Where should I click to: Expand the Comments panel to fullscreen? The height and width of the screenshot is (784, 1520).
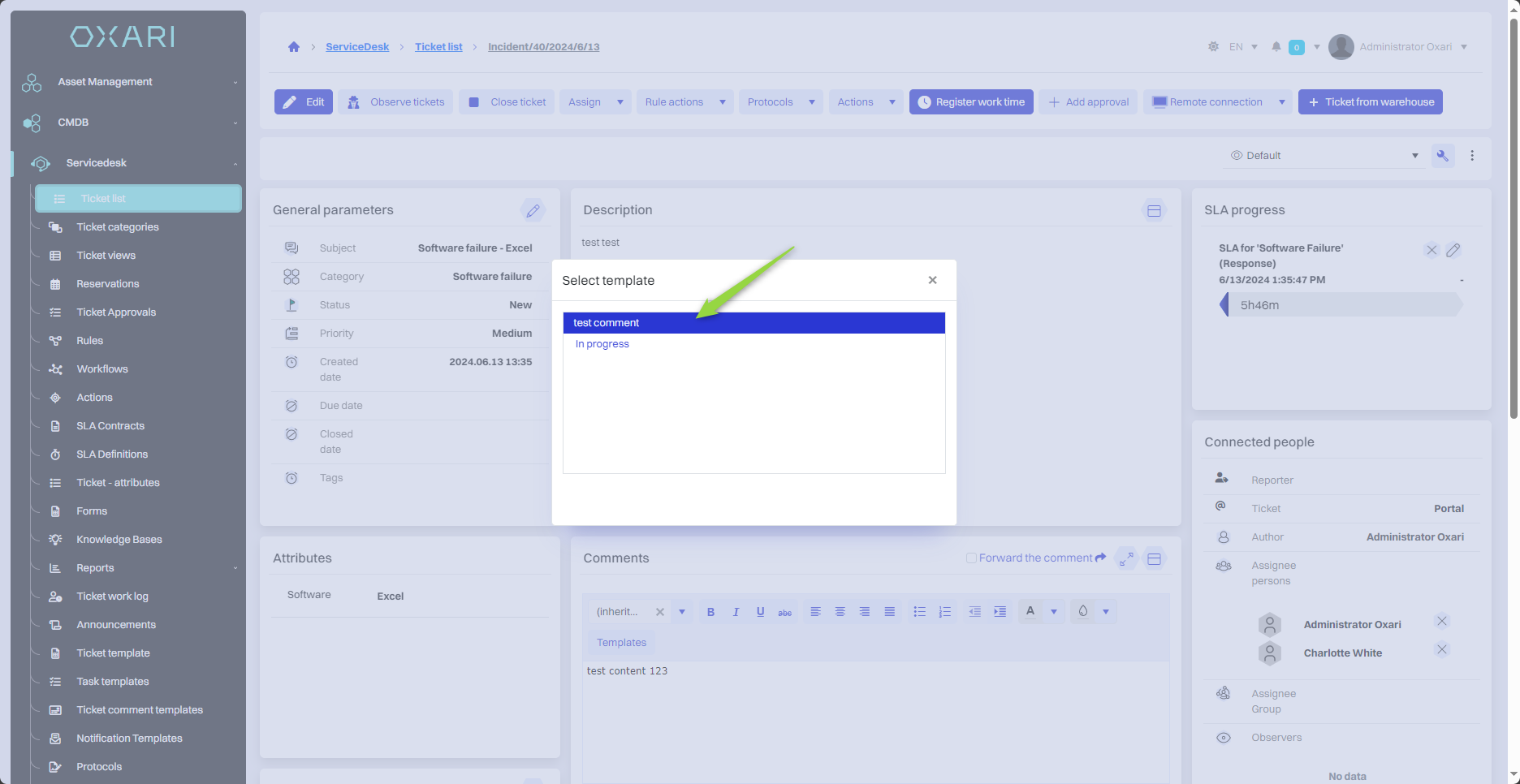tap(1126, 558)
